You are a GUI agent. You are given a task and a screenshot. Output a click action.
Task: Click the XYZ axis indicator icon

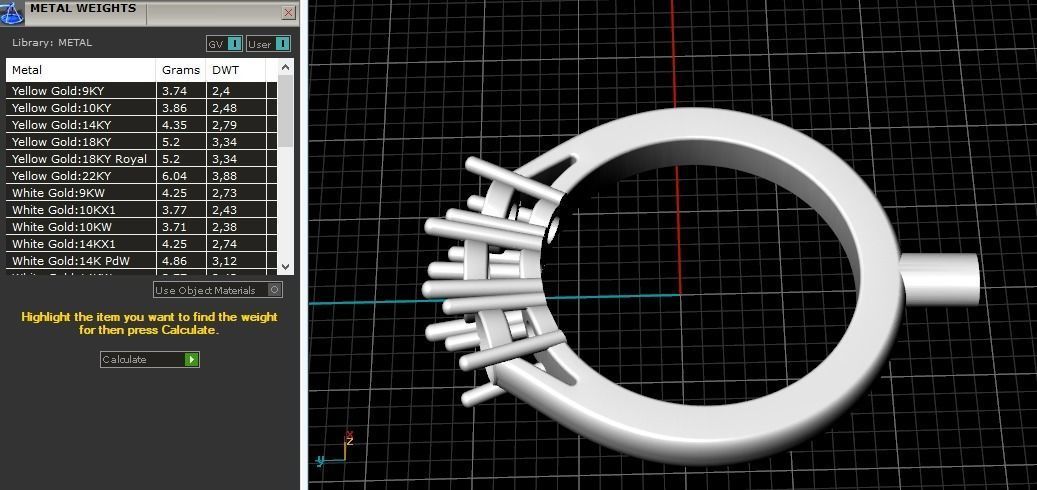[x=335, y=449]
